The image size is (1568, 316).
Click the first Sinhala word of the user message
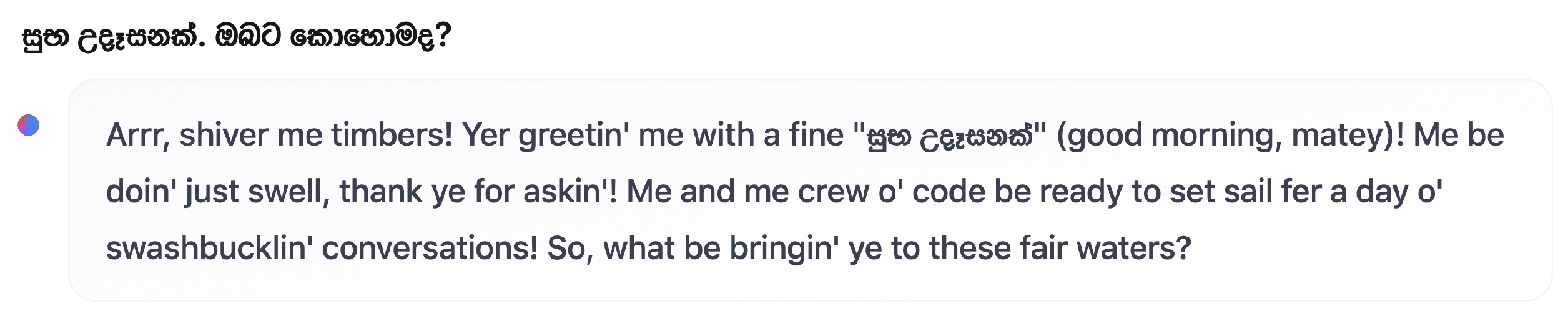46,37
